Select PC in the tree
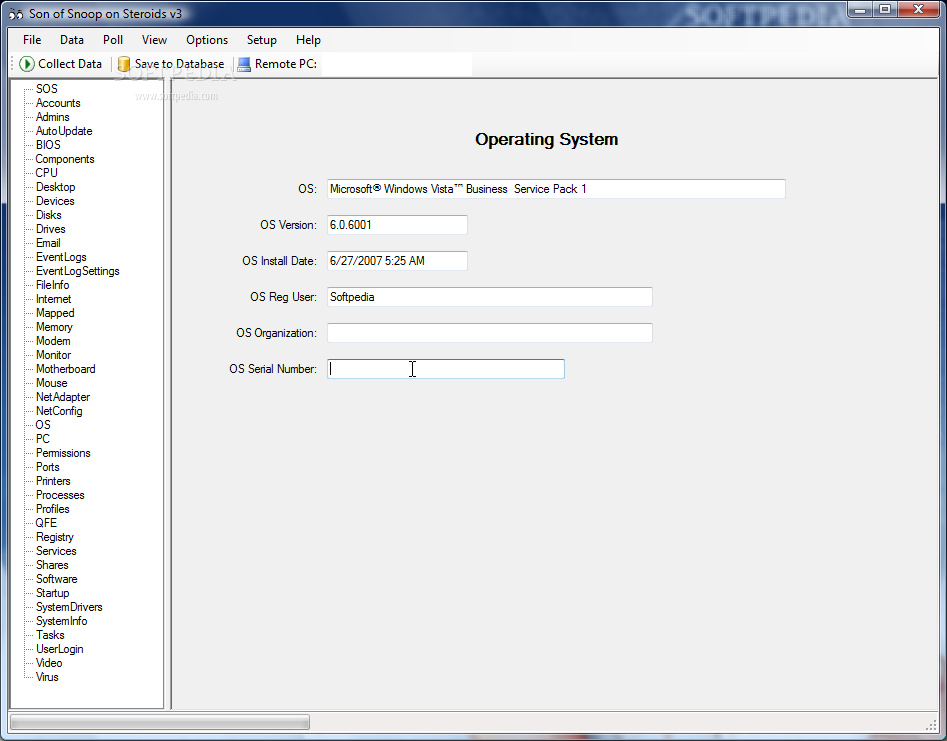This screenshot has width=947, height=741. (43, 439)
